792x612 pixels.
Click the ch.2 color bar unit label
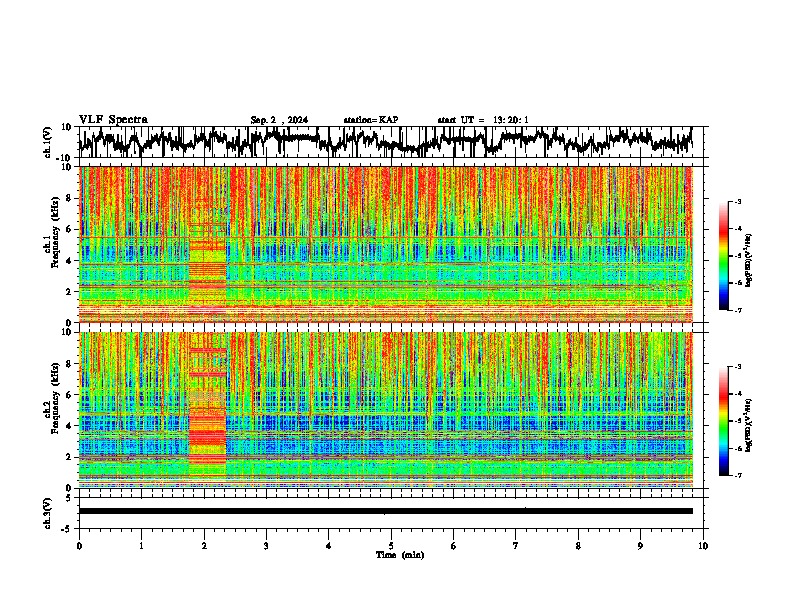click(749, 425)
